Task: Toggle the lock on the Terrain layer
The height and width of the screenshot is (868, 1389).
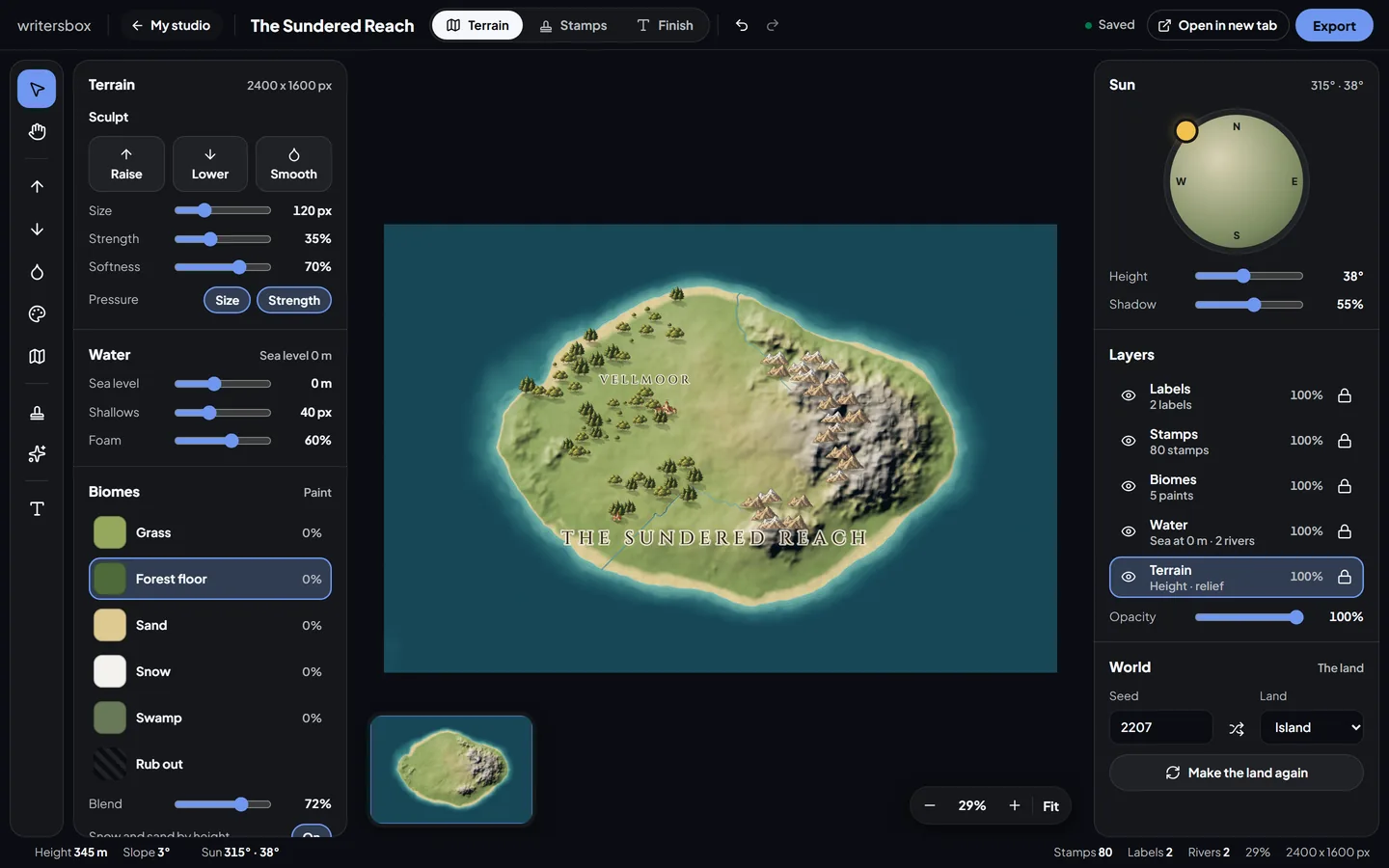Action: coord(1345,577)
